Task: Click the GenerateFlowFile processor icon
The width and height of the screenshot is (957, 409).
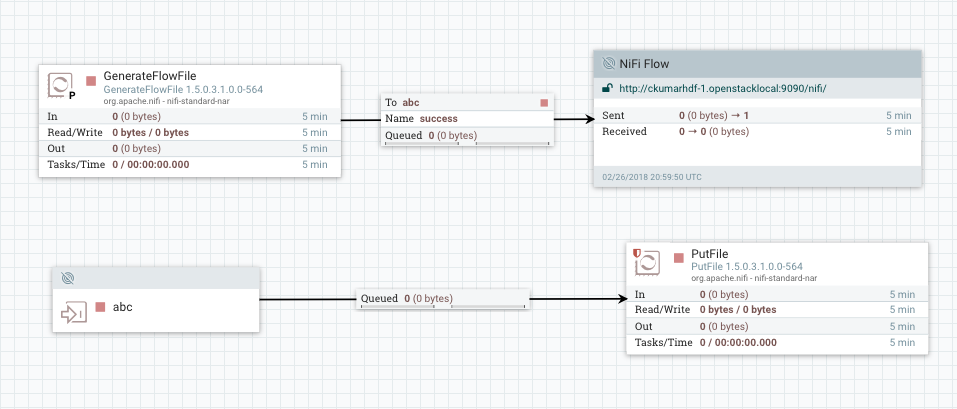Action: click(x=60, y=85)
